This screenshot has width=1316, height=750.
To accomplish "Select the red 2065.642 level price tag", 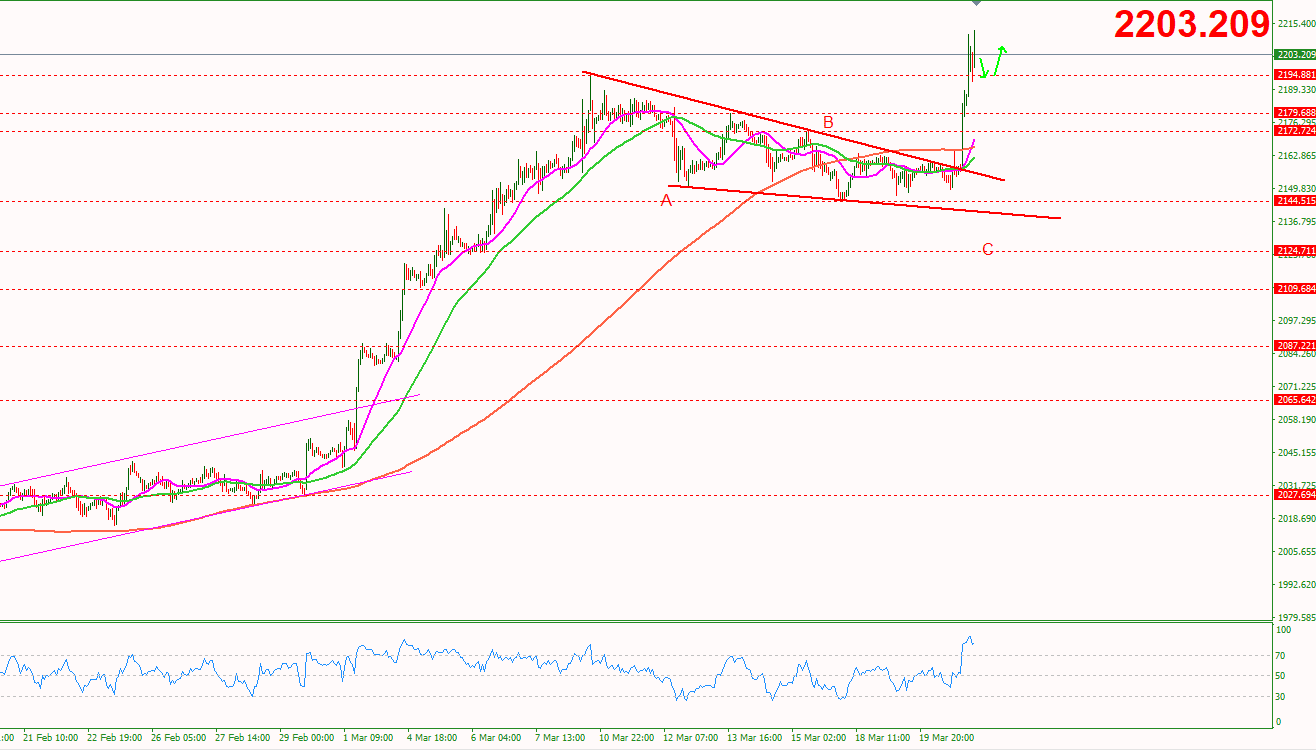I will (1295, 400).
